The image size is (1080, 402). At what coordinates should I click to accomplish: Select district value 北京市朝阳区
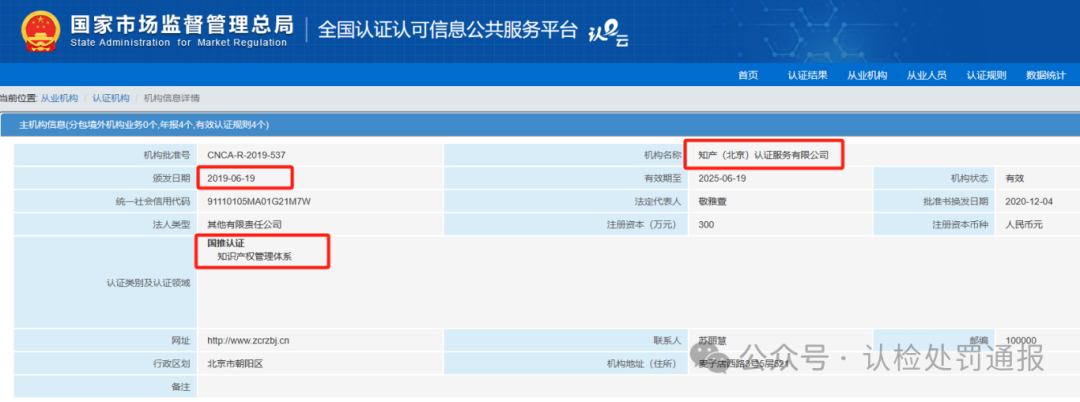pyautogui.click(x=235, y=363)
